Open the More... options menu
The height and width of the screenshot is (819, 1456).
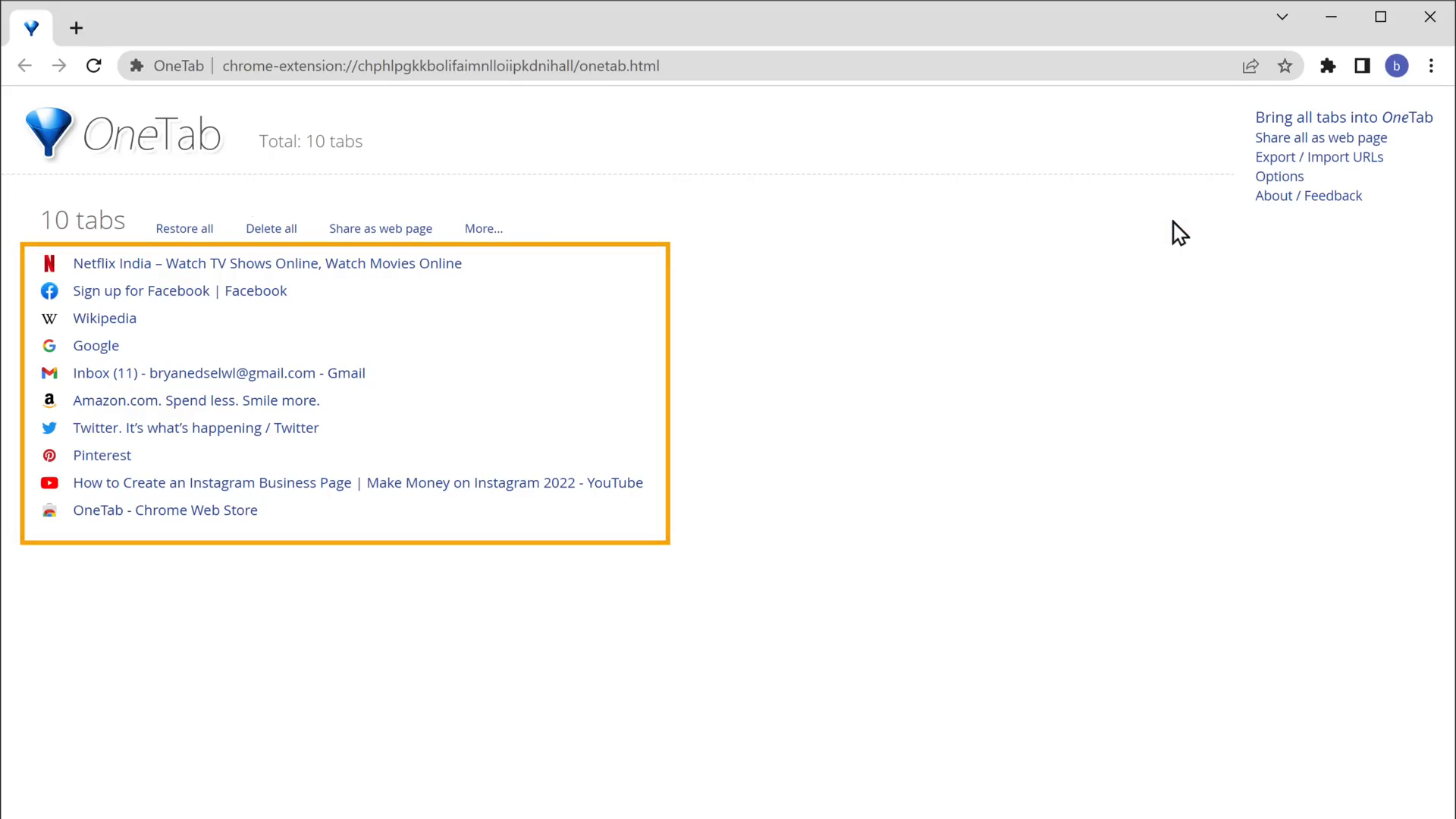pyautogui.click(x=484, y=229)
